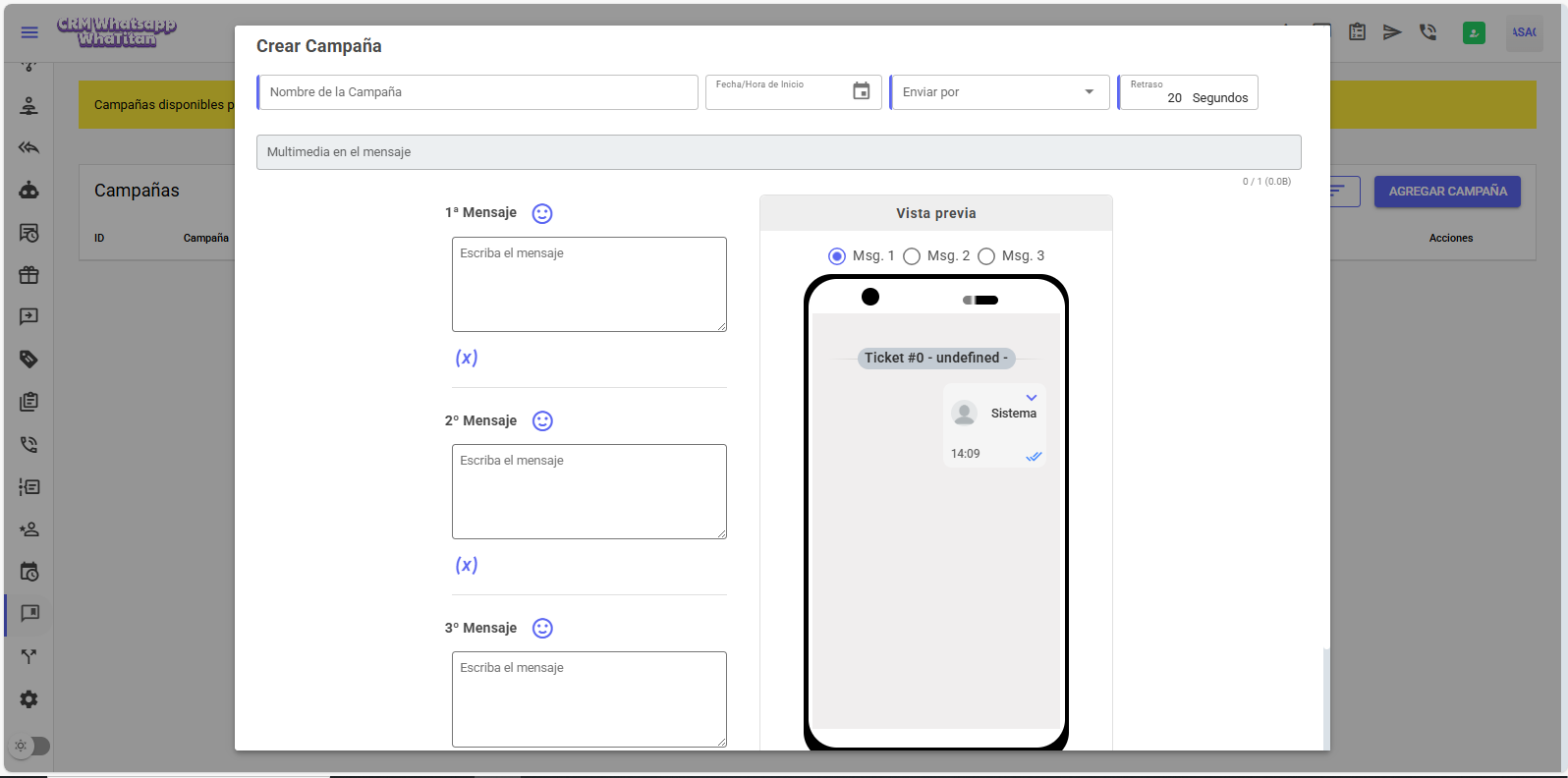The height and width of the screenshot is (778, 1568).
Task: Click the Multimedia en el mensaje field
Action: point(779,152)
